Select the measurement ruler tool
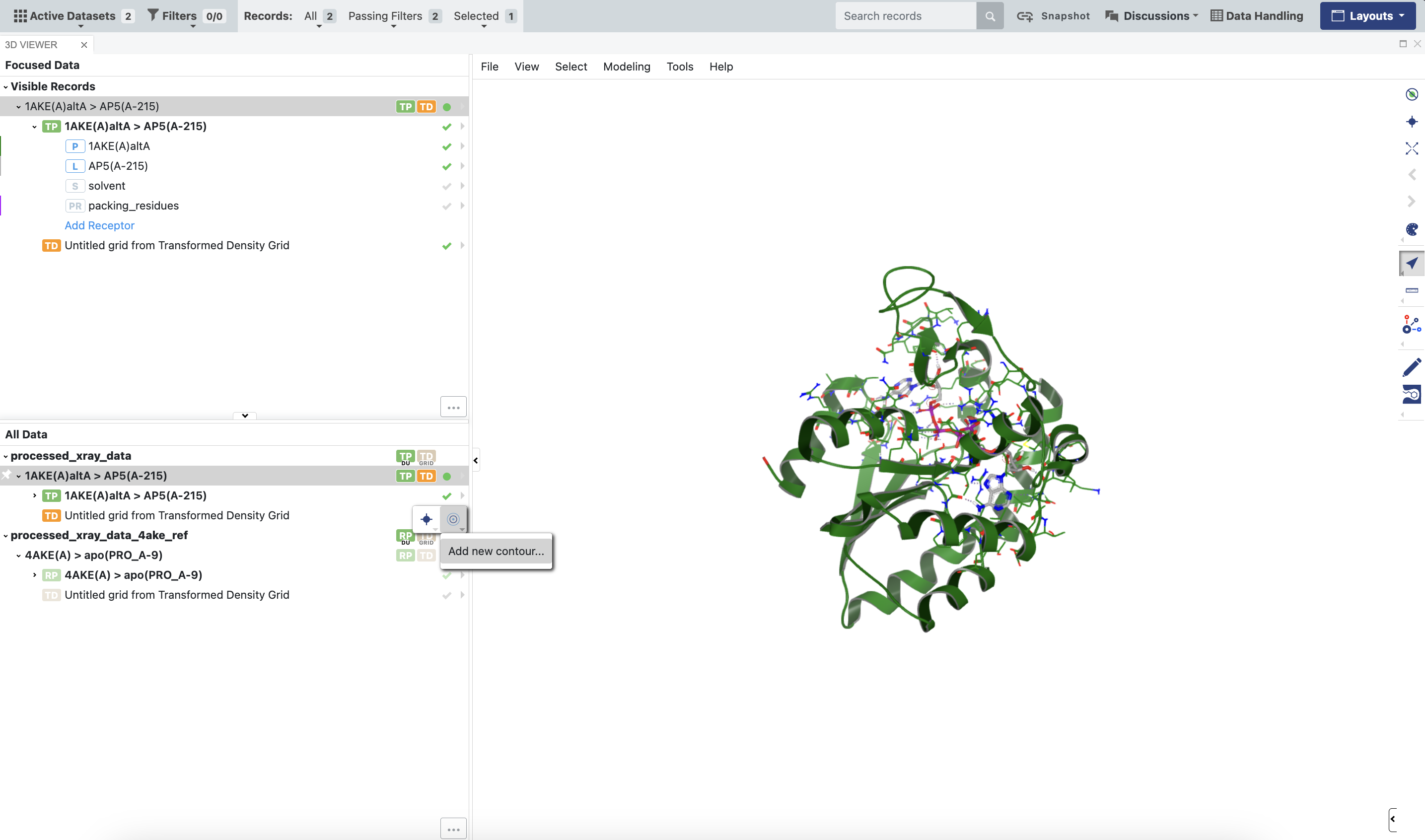Screen dimensions: 1425x840 pos(1412,290)
